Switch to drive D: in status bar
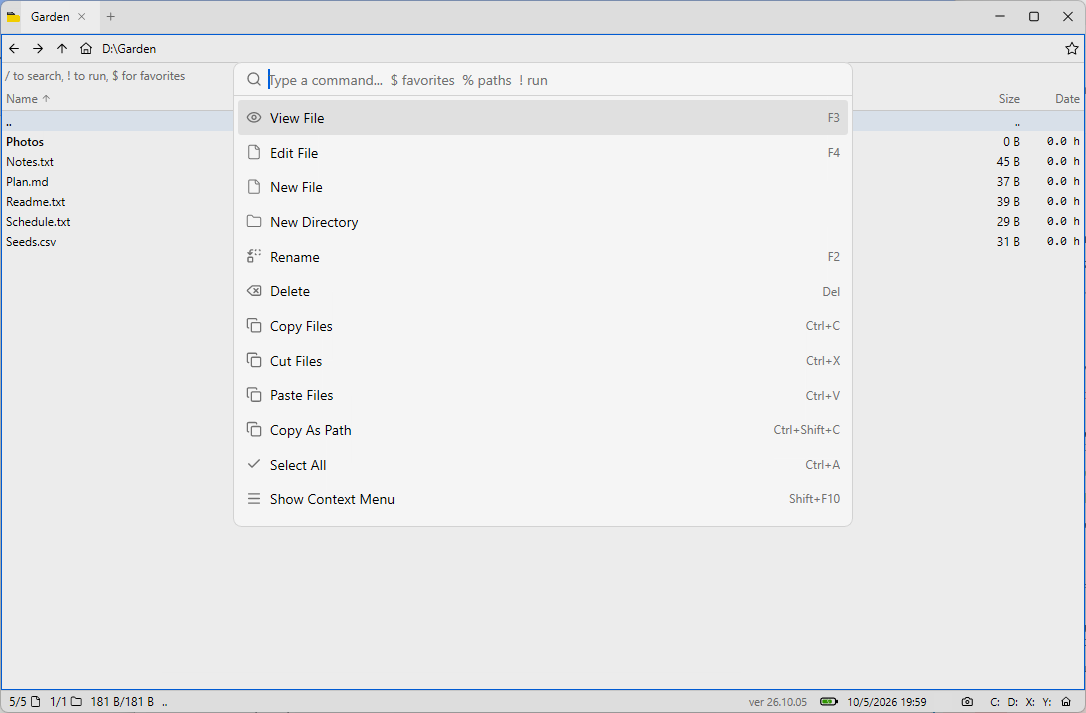Screen dimensions: 1086x713 tap(1013, 702)
